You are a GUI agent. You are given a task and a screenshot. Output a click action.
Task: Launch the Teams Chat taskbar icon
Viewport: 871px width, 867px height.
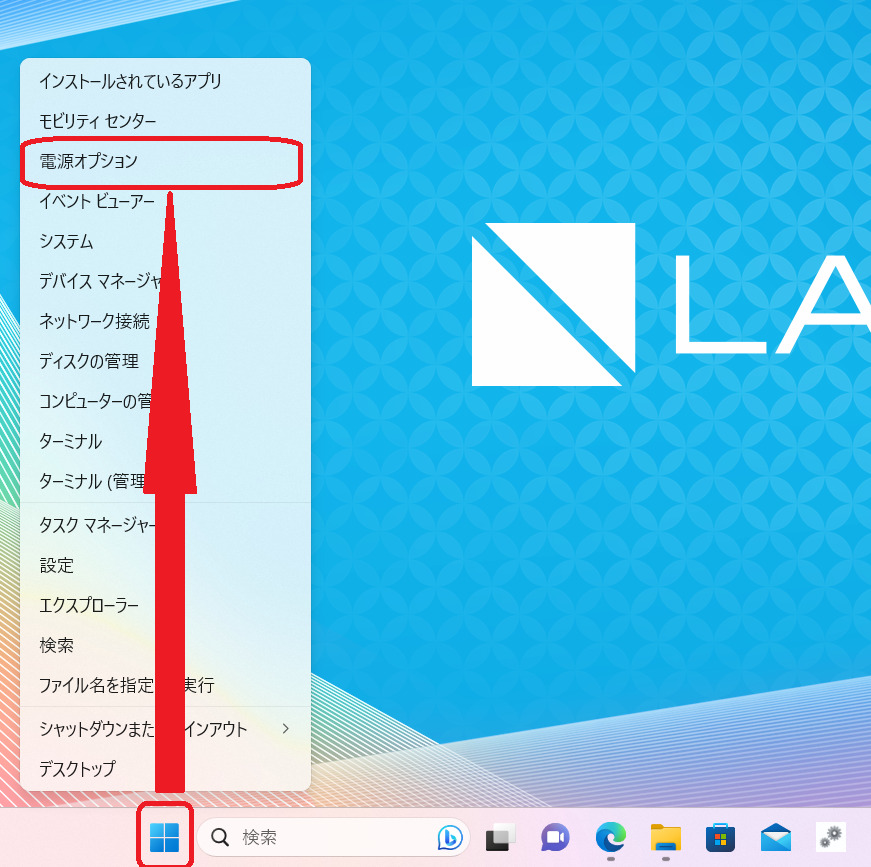point(555,837)
